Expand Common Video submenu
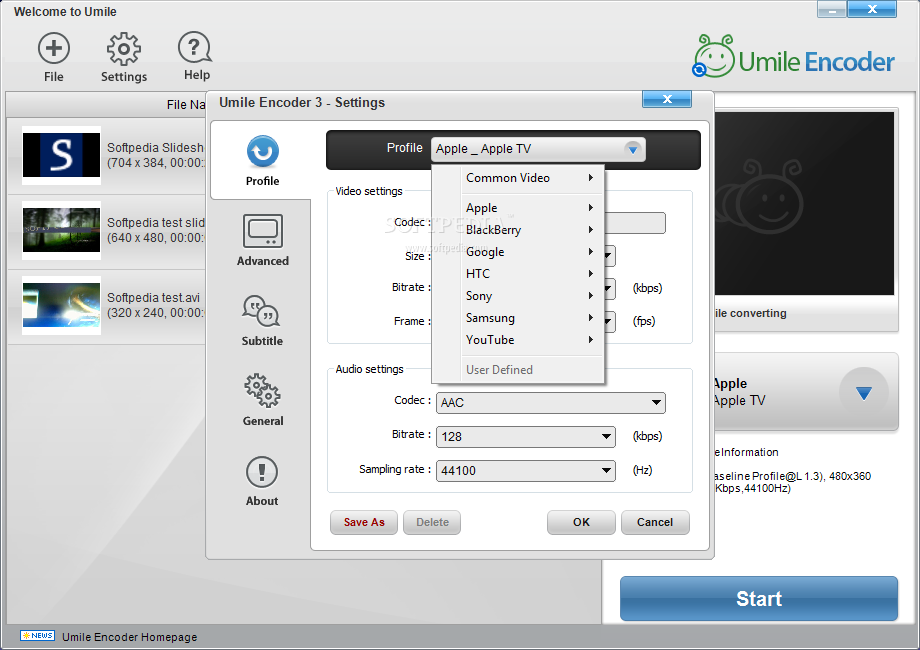Screen dimensions: 920x650 point(531,178)
